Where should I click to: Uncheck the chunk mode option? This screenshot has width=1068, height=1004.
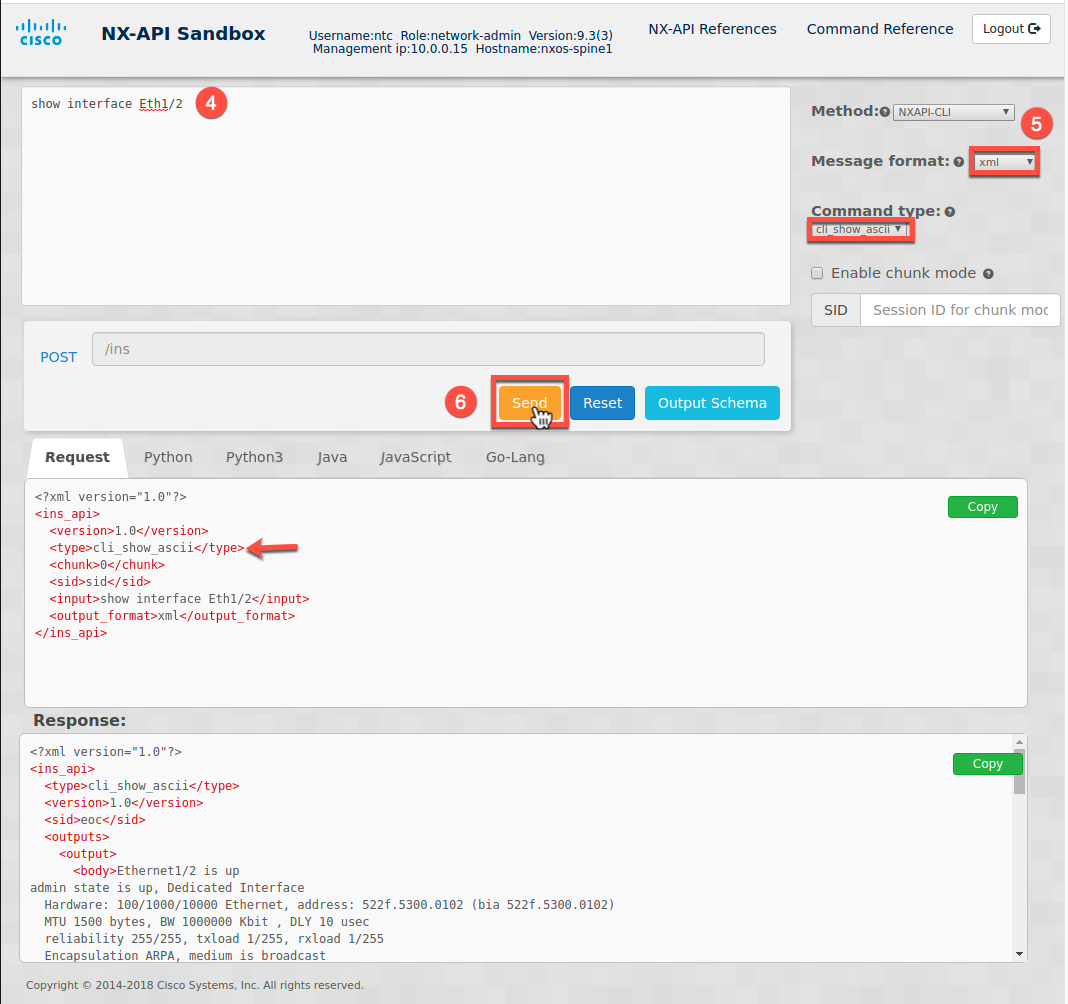pos(816,273)
